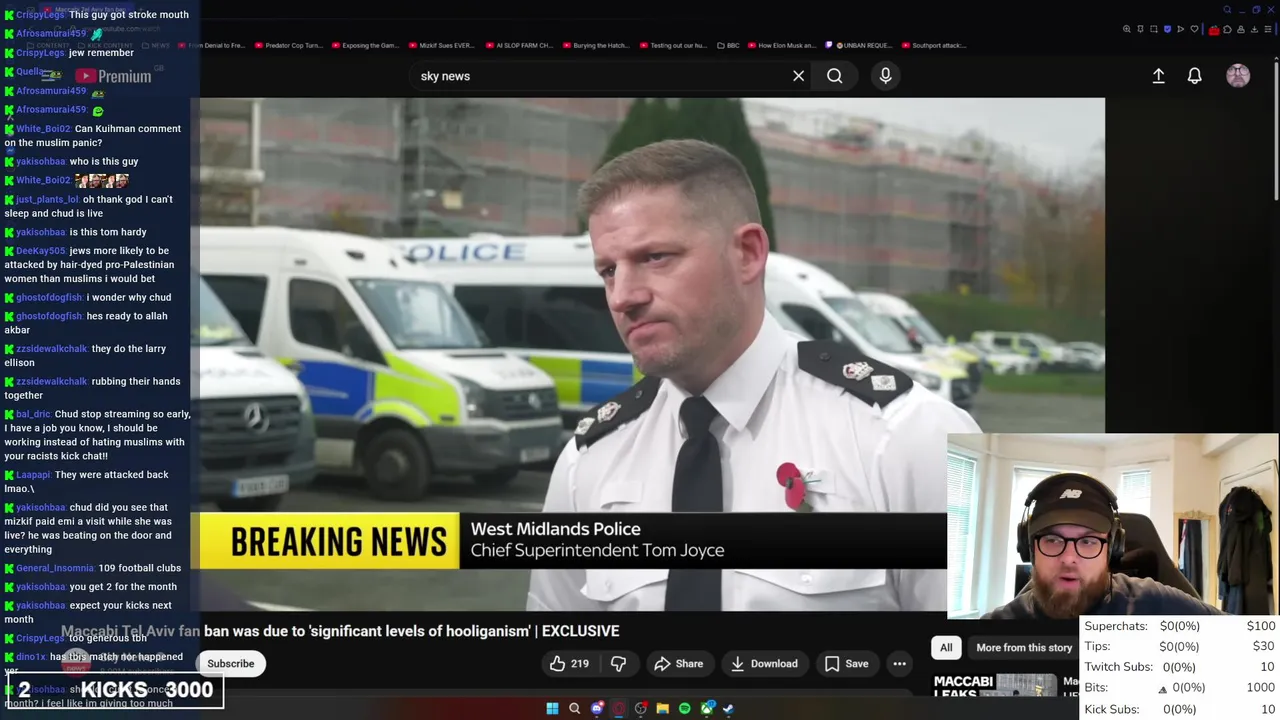This screenshot has height=720, width=1280.
Task: Click chat username 'Laapapi'
Action: [x=34, y=475]
